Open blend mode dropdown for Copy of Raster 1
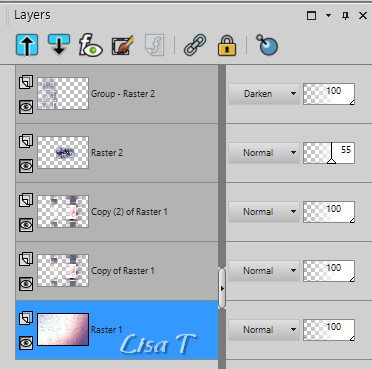This screenshot has width=372, height=369. [264, 271]
